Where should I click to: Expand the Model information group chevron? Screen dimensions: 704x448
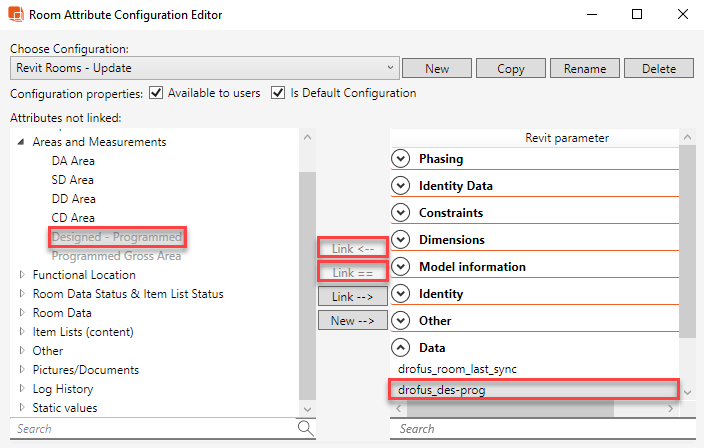coord(401,267)
